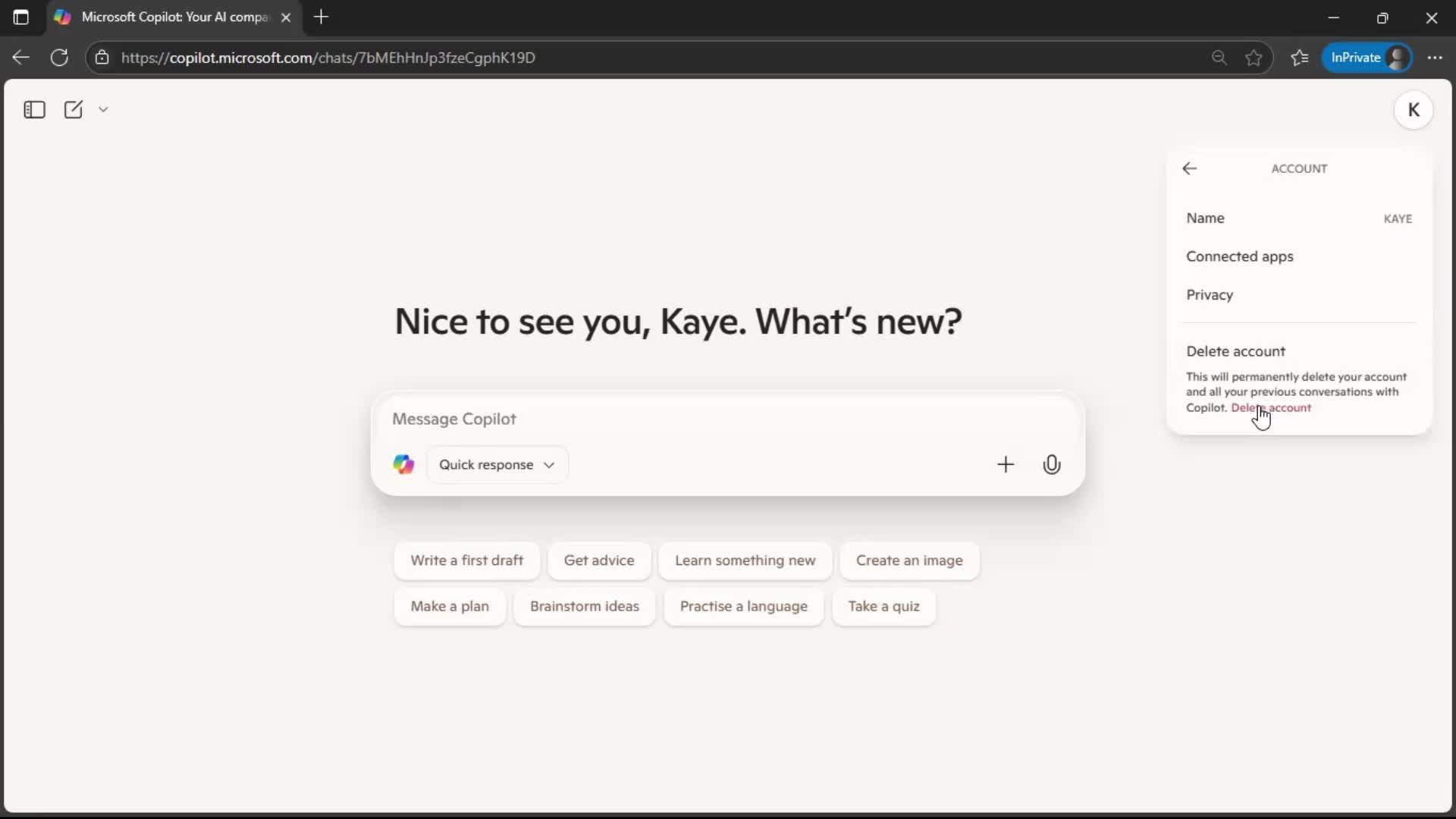Open the zoom magnifier in address bar

[1219, 58]
